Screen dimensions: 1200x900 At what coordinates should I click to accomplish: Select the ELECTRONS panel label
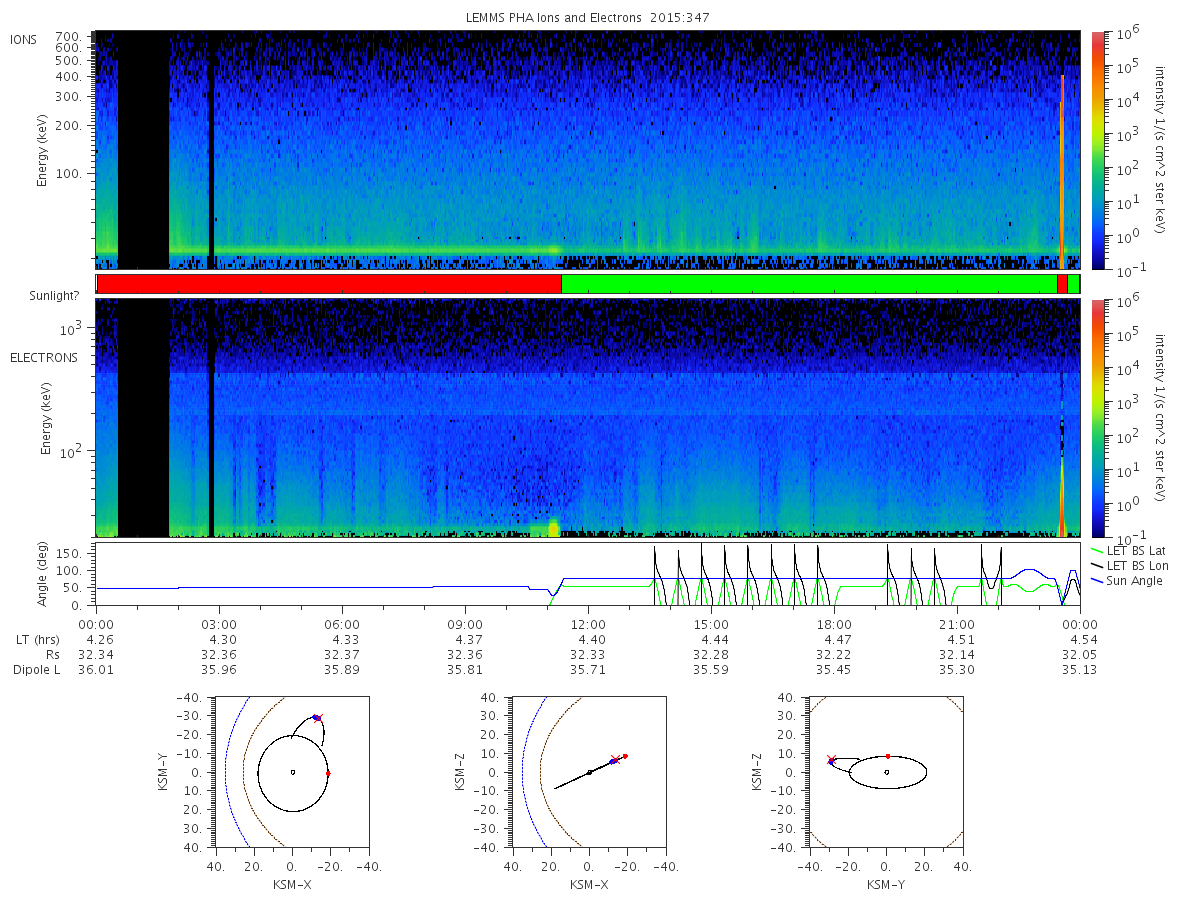point(44,358)
